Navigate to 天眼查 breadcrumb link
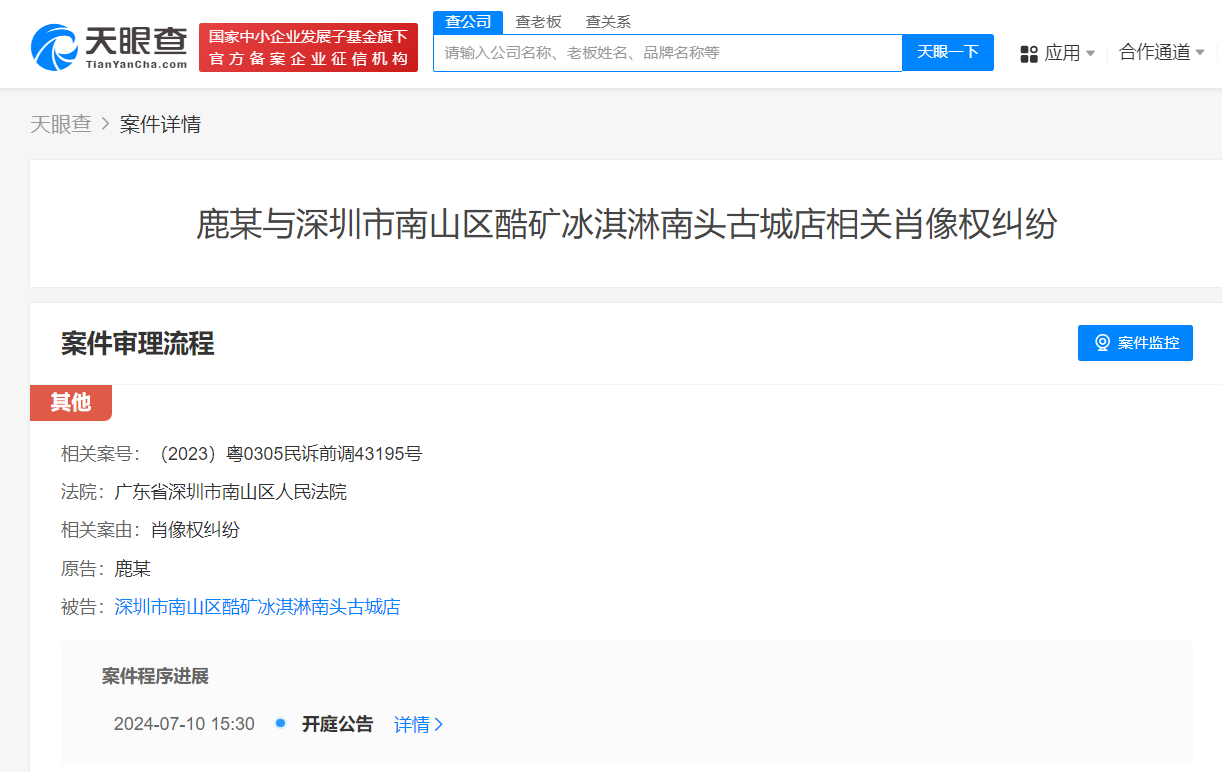The height and width of the screenshot is (772, 1222). tap(61, 123)
